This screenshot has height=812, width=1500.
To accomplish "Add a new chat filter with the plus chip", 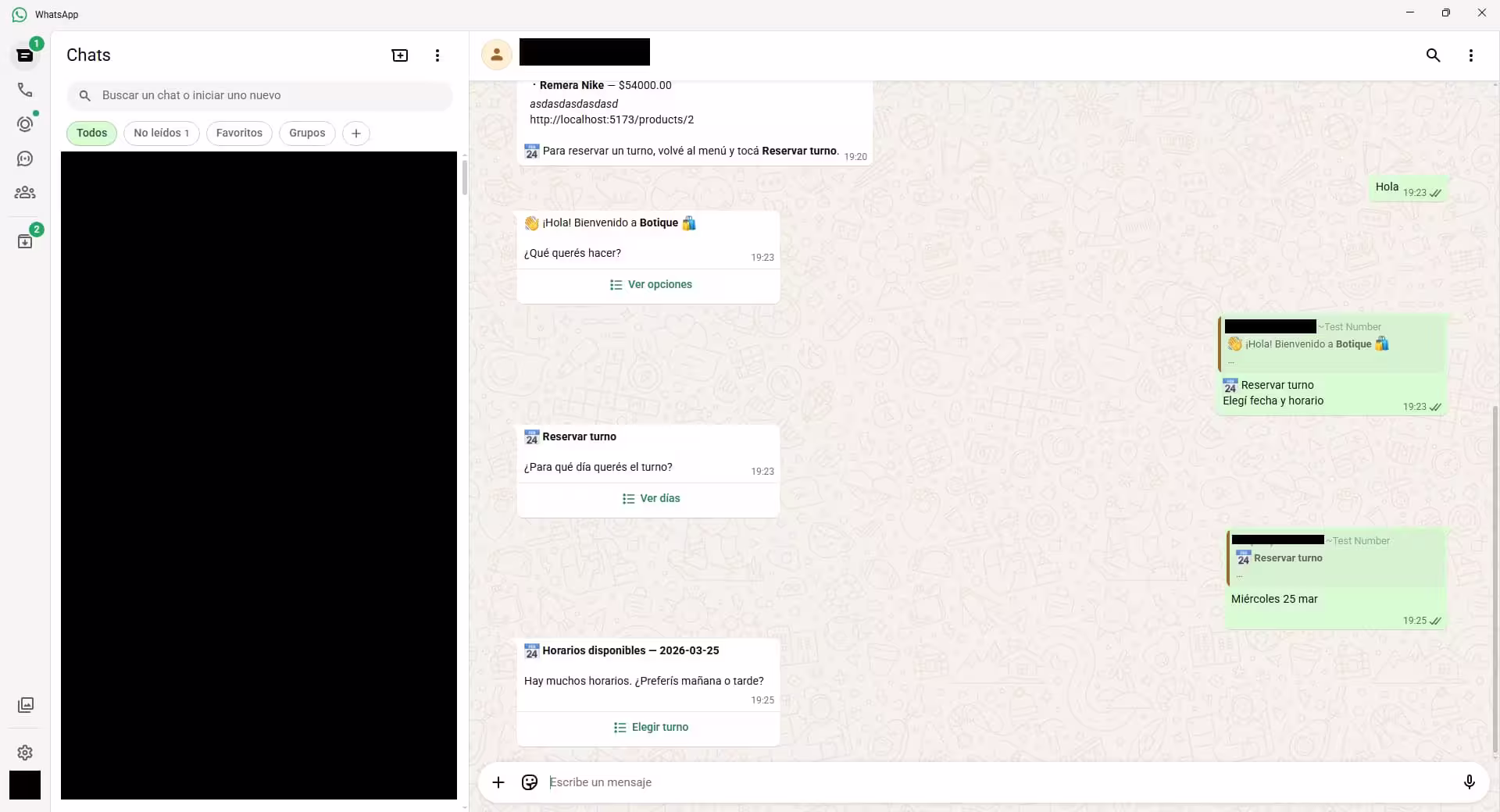I will pos(355,133).
